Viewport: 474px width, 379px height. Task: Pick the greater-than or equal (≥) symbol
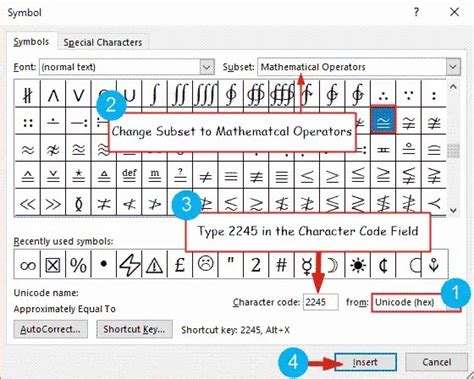(332, 176)
